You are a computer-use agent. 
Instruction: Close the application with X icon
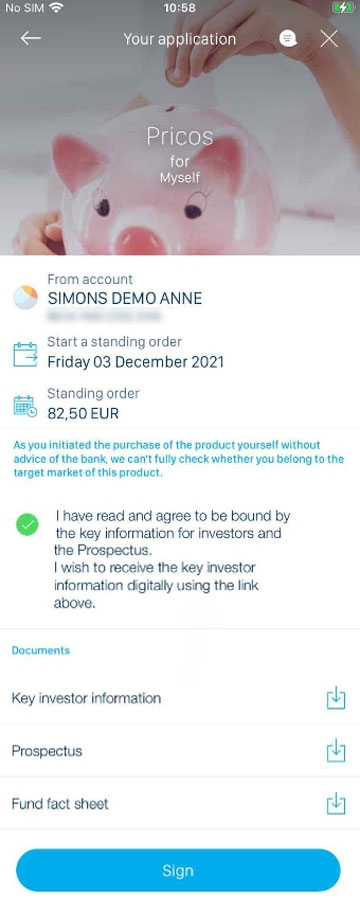[x=329, y=38]
